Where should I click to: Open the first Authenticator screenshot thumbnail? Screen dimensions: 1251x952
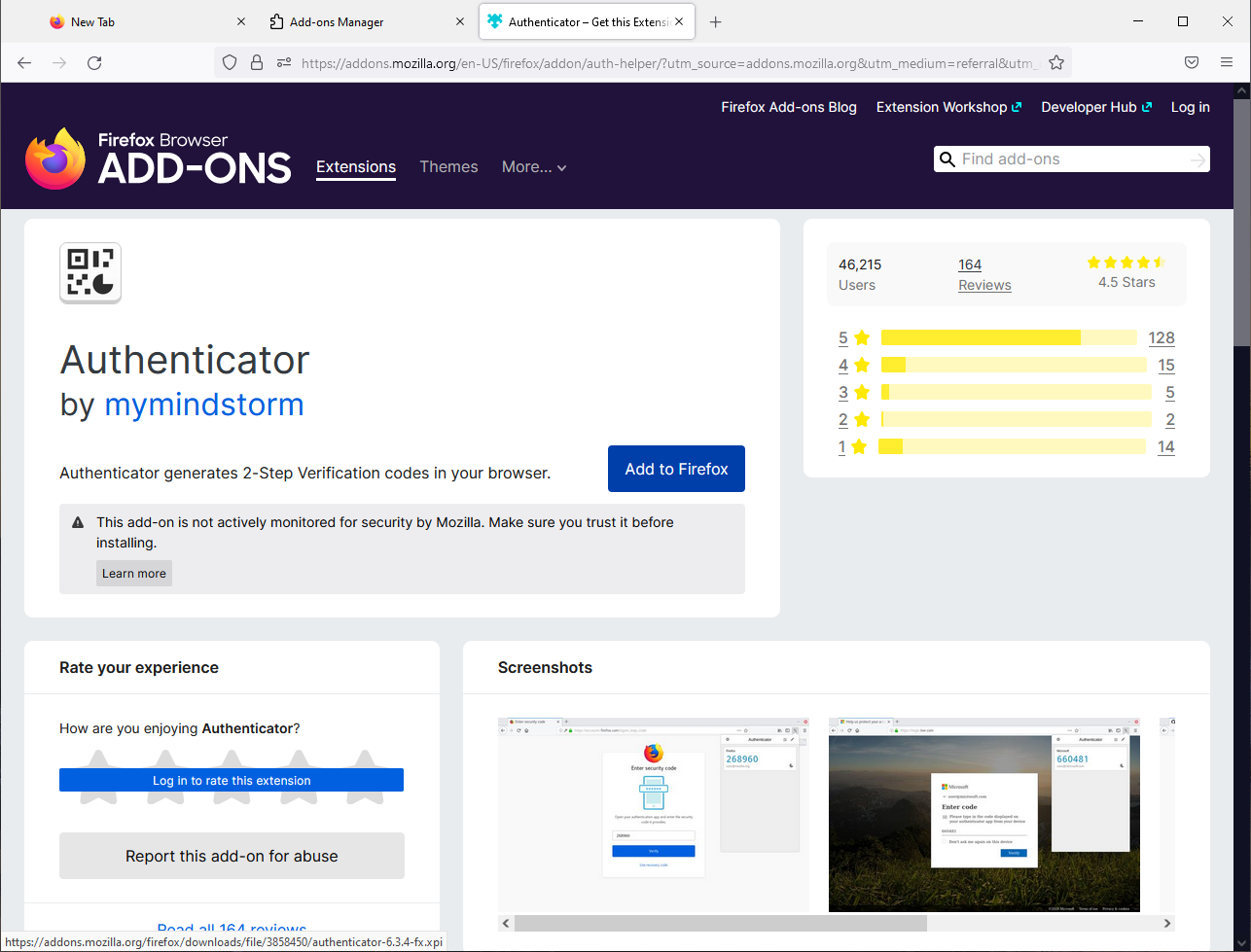pyautogui.click(x=653, y=815)
